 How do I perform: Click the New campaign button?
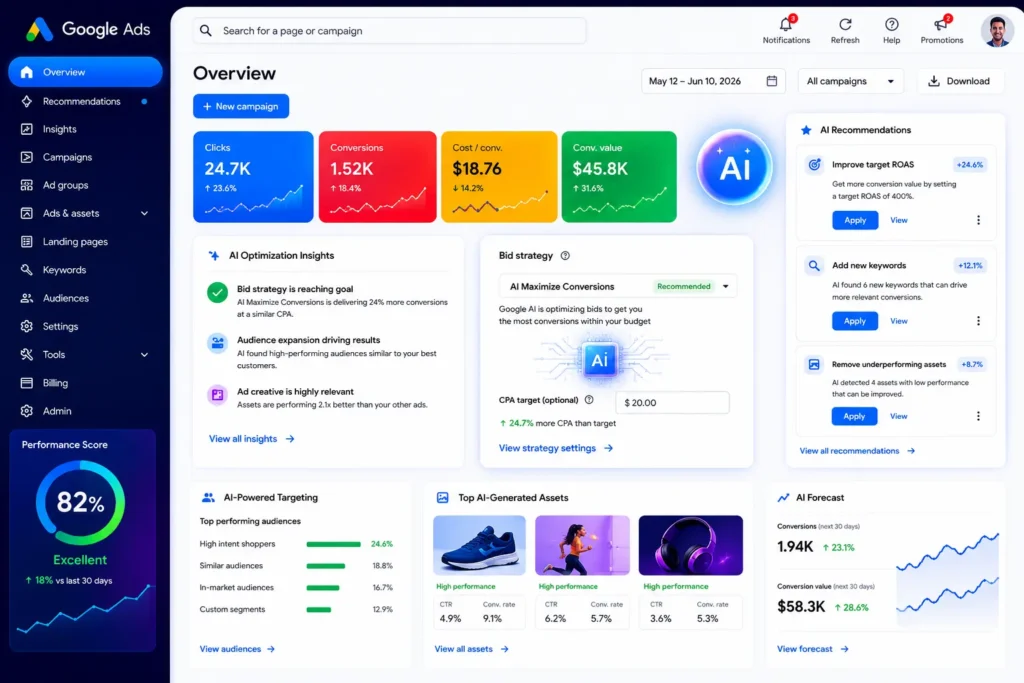click(x=241, y=106)
